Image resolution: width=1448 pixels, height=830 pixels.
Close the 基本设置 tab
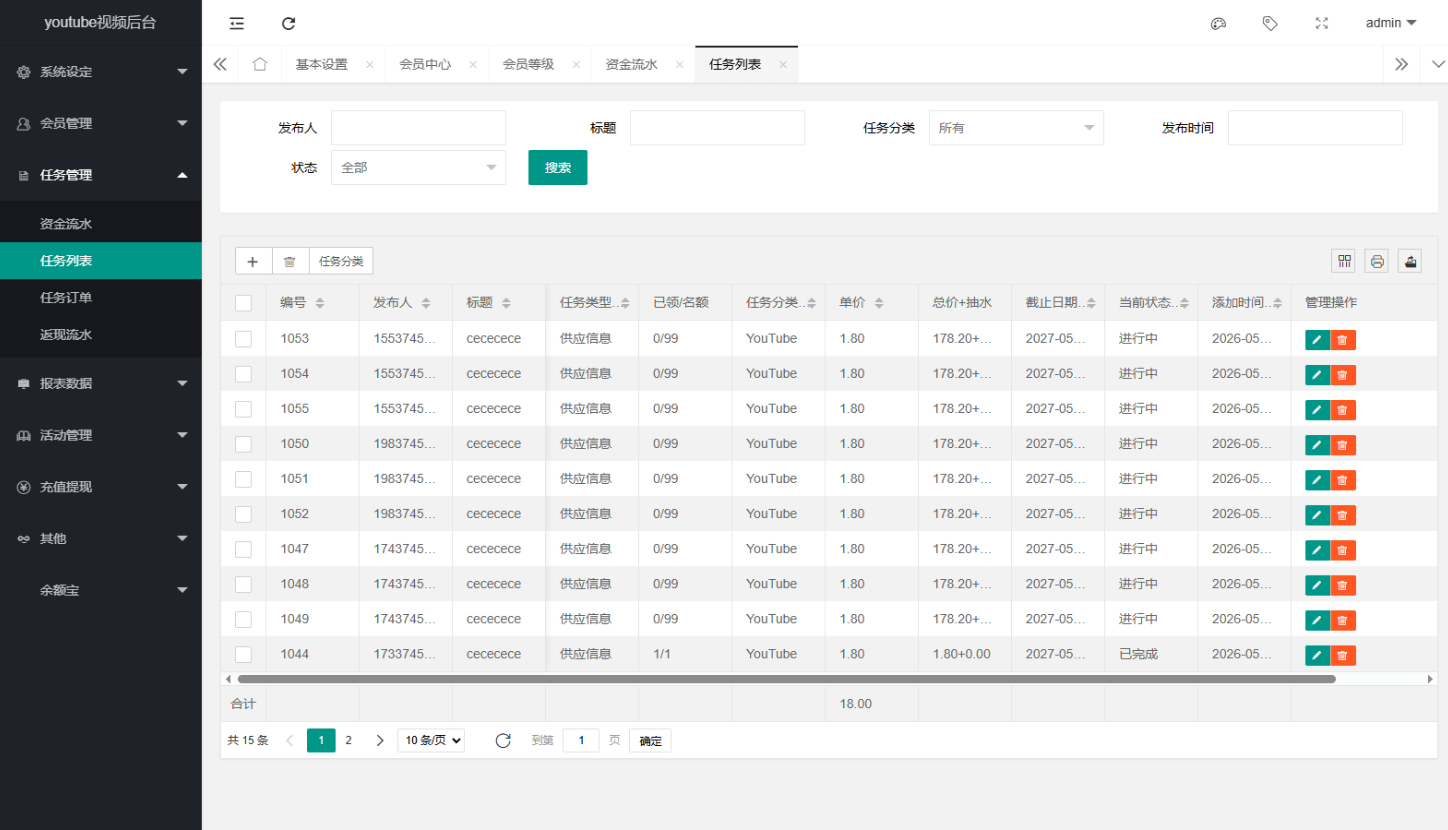pyautogui.click(x=369, y=64)
